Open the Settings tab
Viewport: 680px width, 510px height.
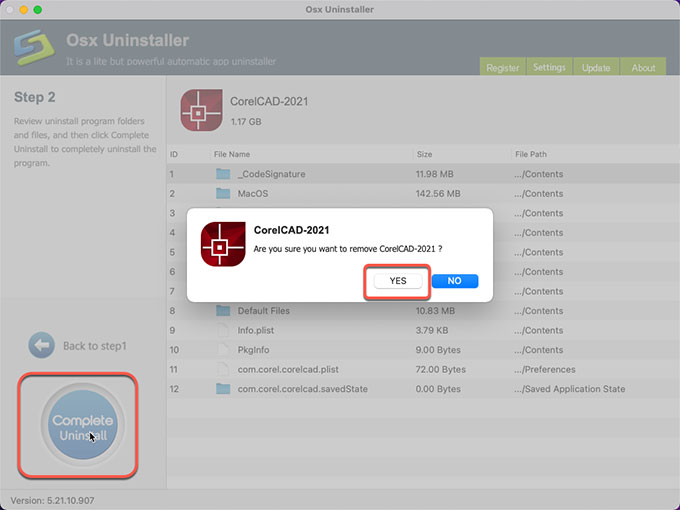(549, 67)
